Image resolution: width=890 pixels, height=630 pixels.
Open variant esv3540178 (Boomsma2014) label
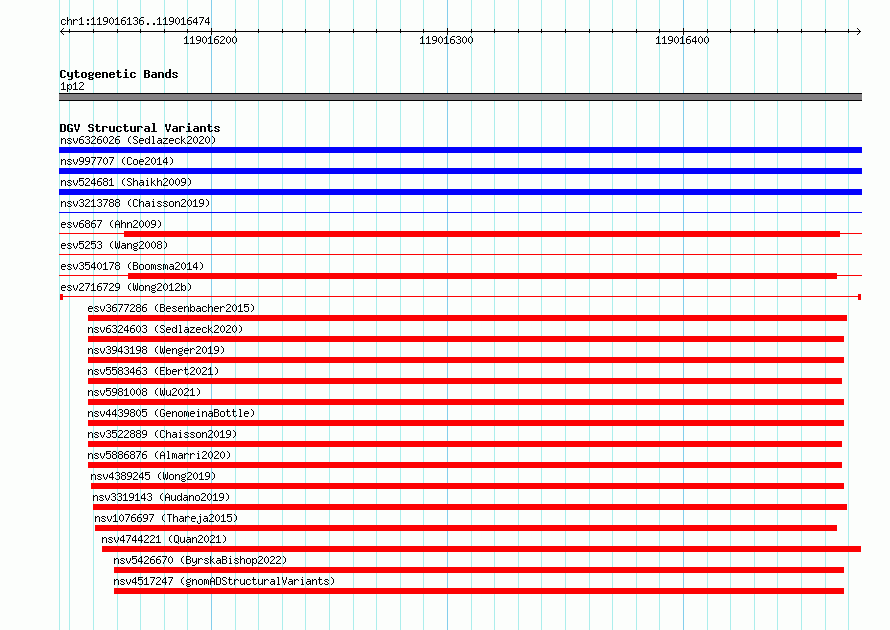point(132,266)
